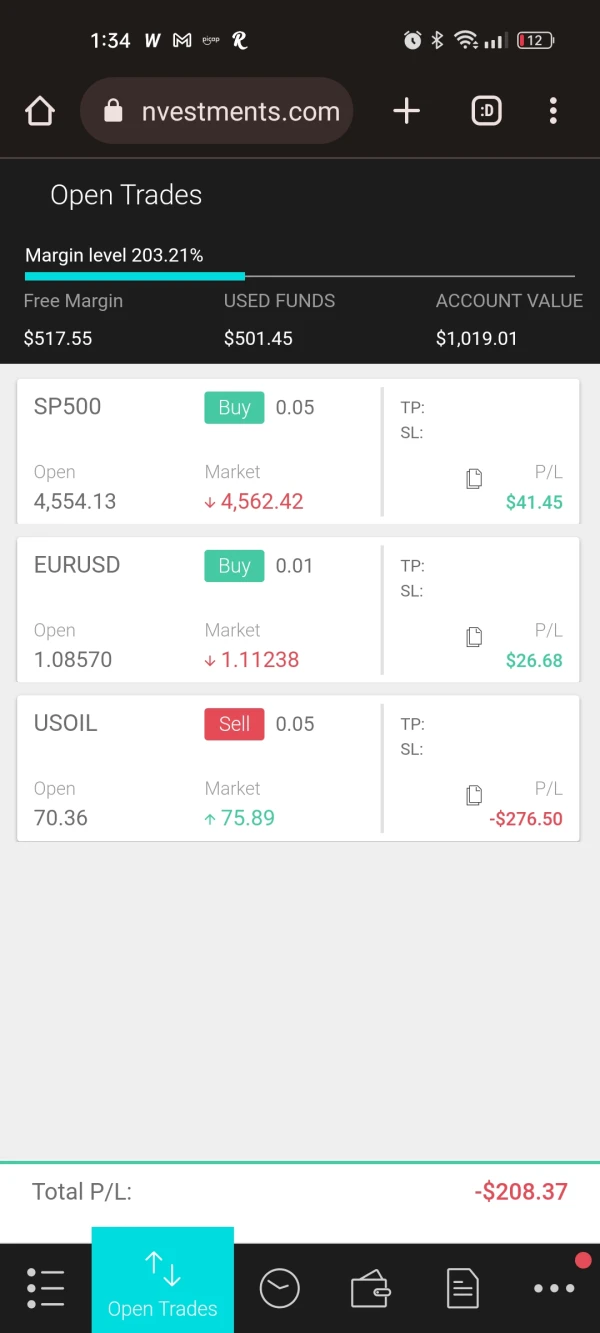600x1333 pixels.
Task: Tap the green Buy badge on SP500
Action: 234,407
